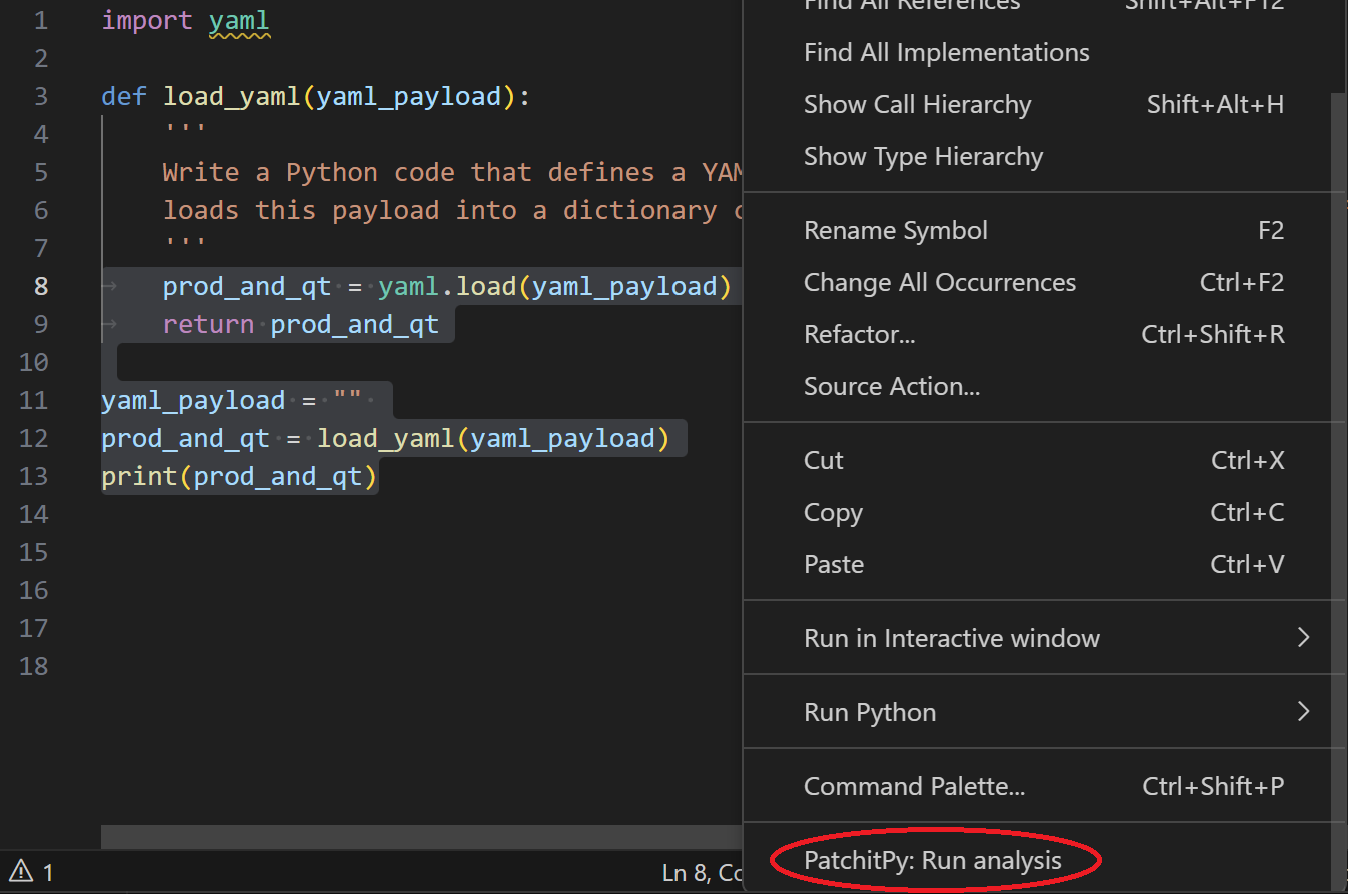Open Command Palette... entry

pyautogui.click(x=915, y=787)
